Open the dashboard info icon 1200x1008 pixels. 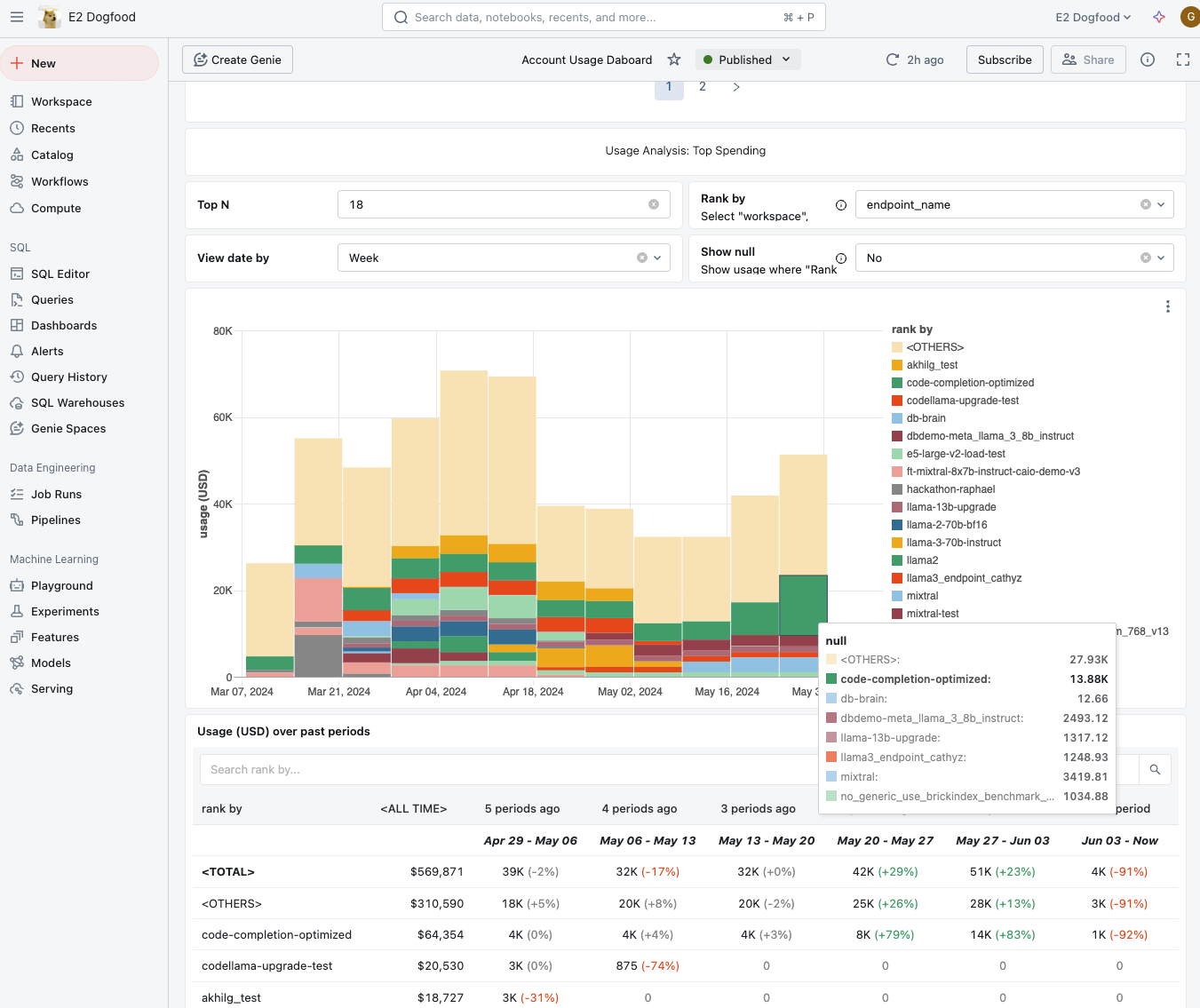[x=1148, y=60]
